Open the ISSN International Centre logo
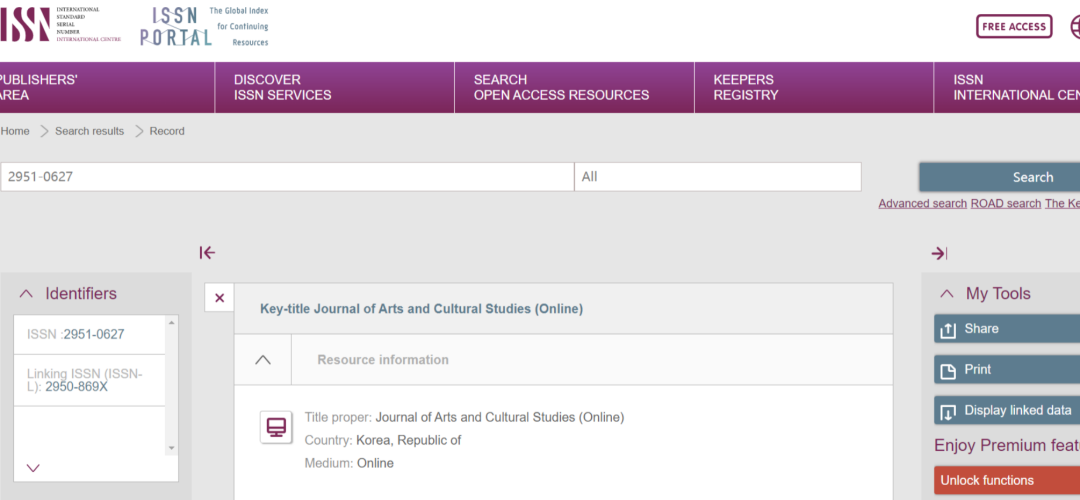Screen dimensions: 1080x500 [x=61, y=25]
